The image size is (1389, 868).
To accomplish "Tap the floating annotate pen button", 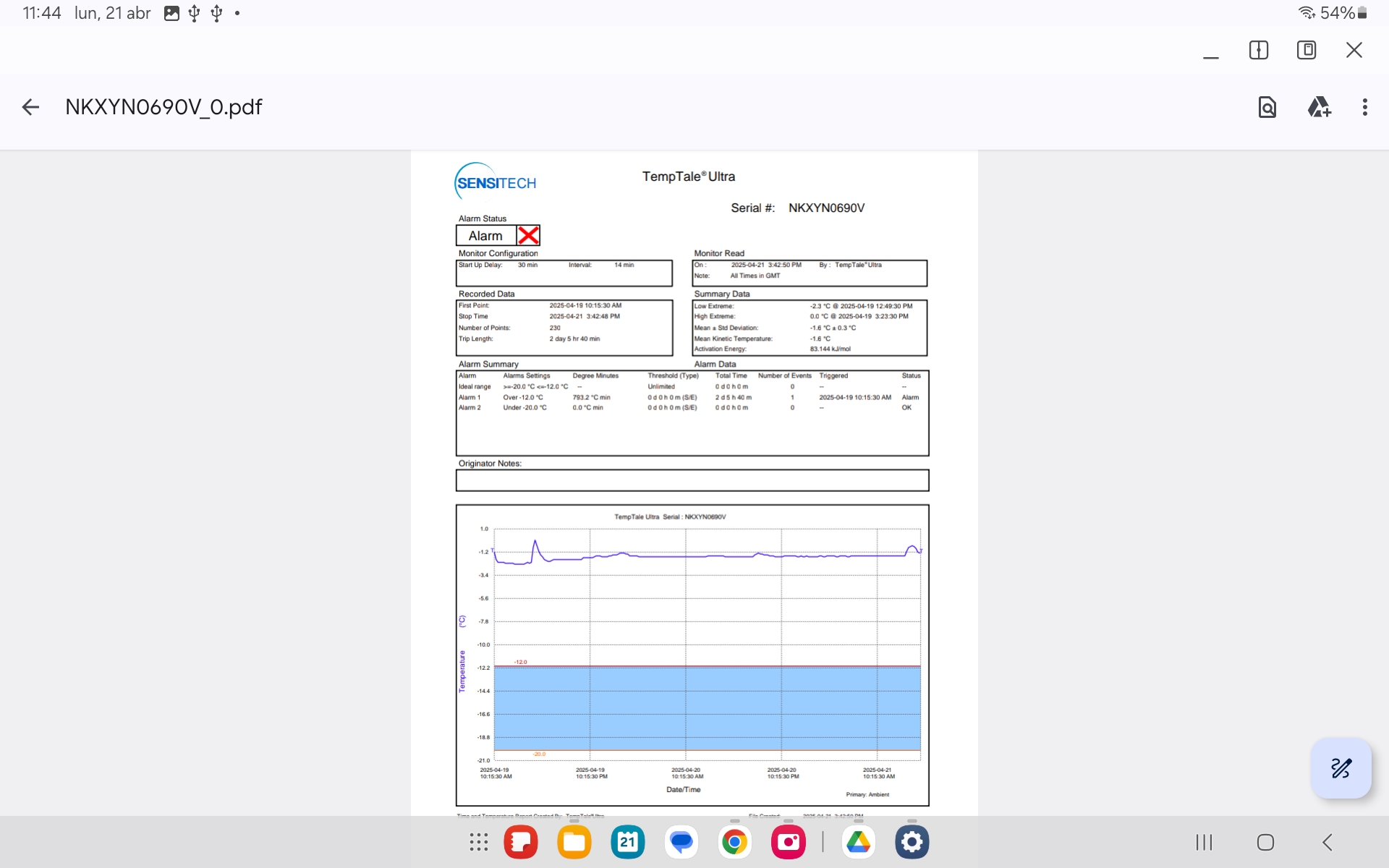I will coord(1341,767).
